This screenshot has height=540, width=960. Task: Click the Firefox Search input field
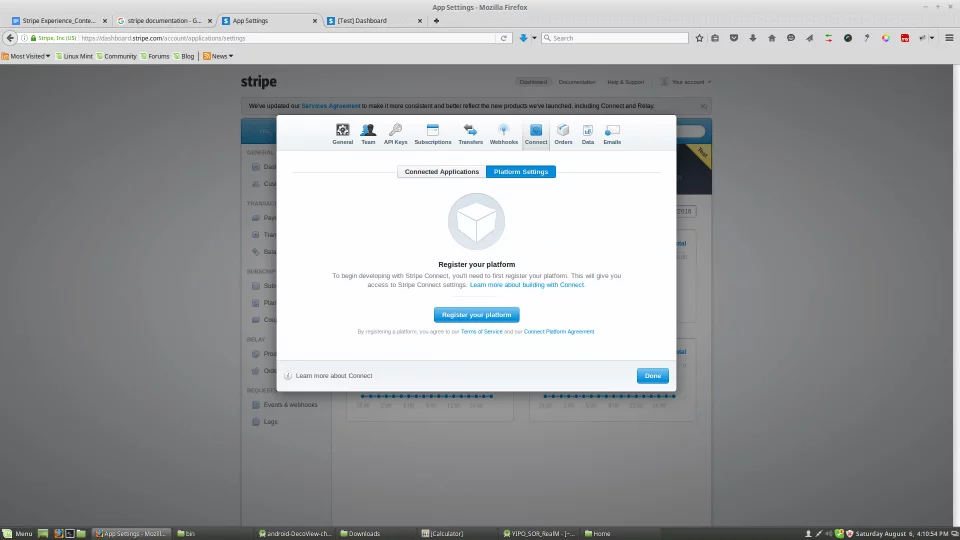click(618, 38)
